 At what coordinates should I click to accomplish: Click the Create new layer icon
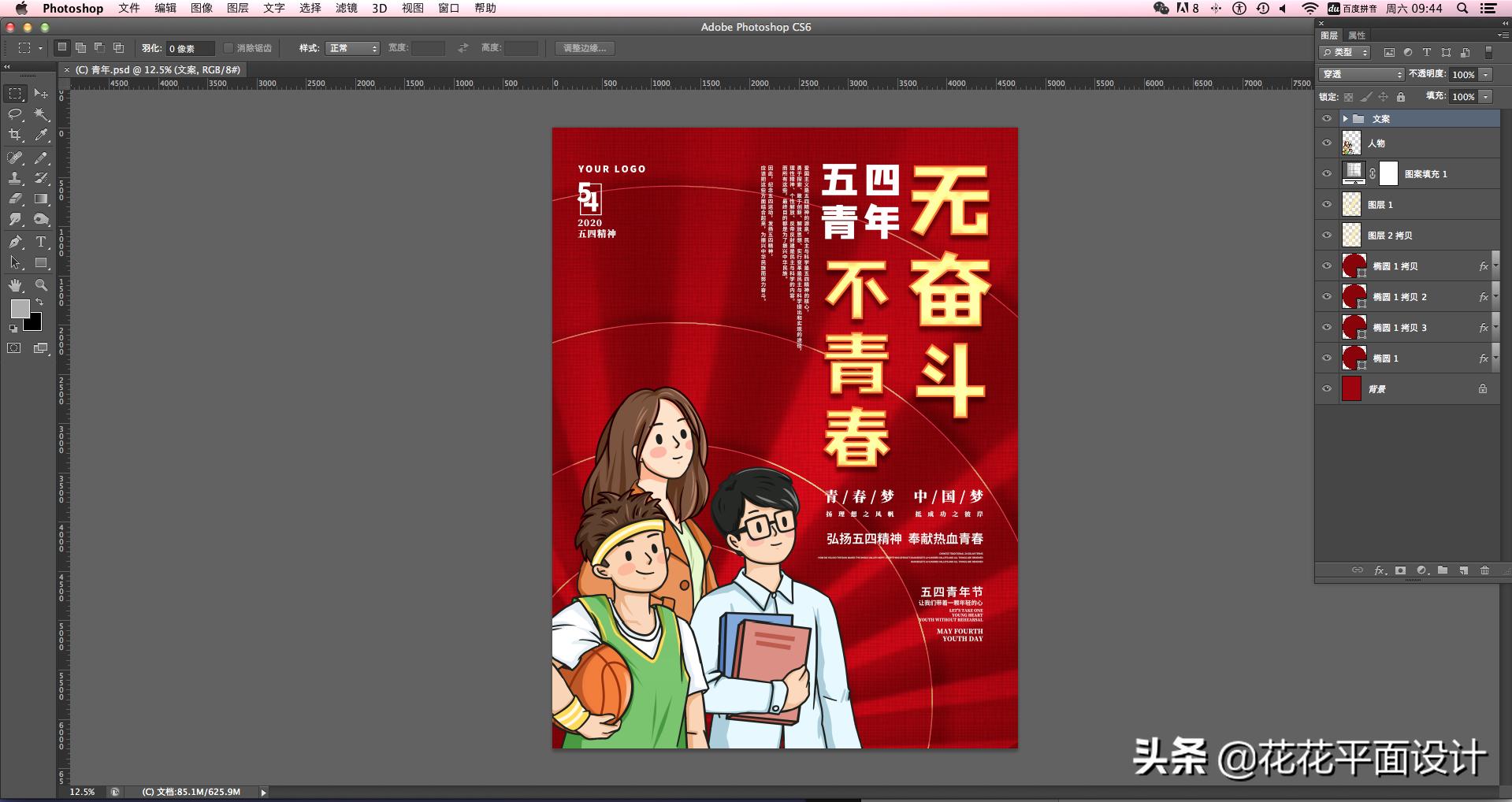pos(1464,570)
